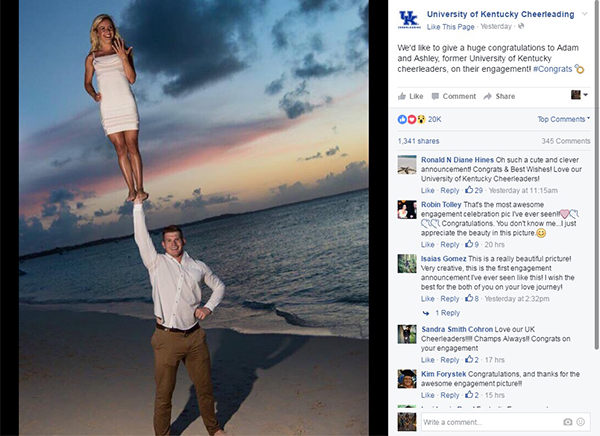Click Robin Tolley's profile thumbnail

407,210
